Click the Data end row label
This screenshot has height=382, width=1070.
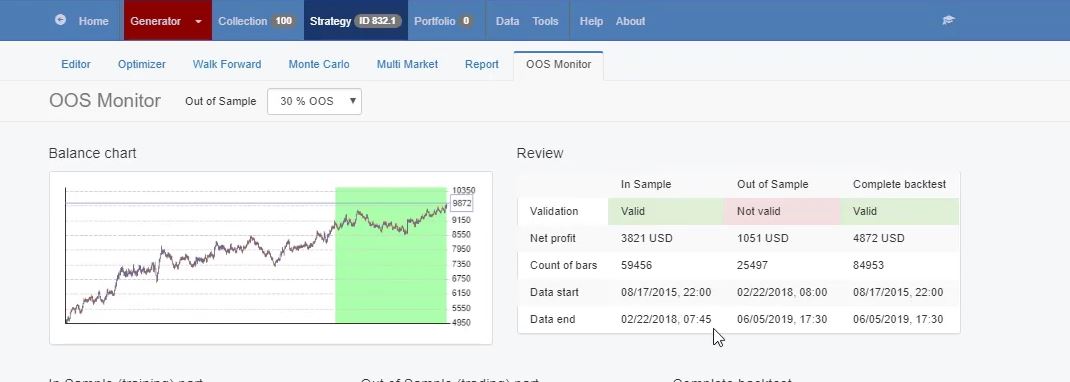click(552, 319)
